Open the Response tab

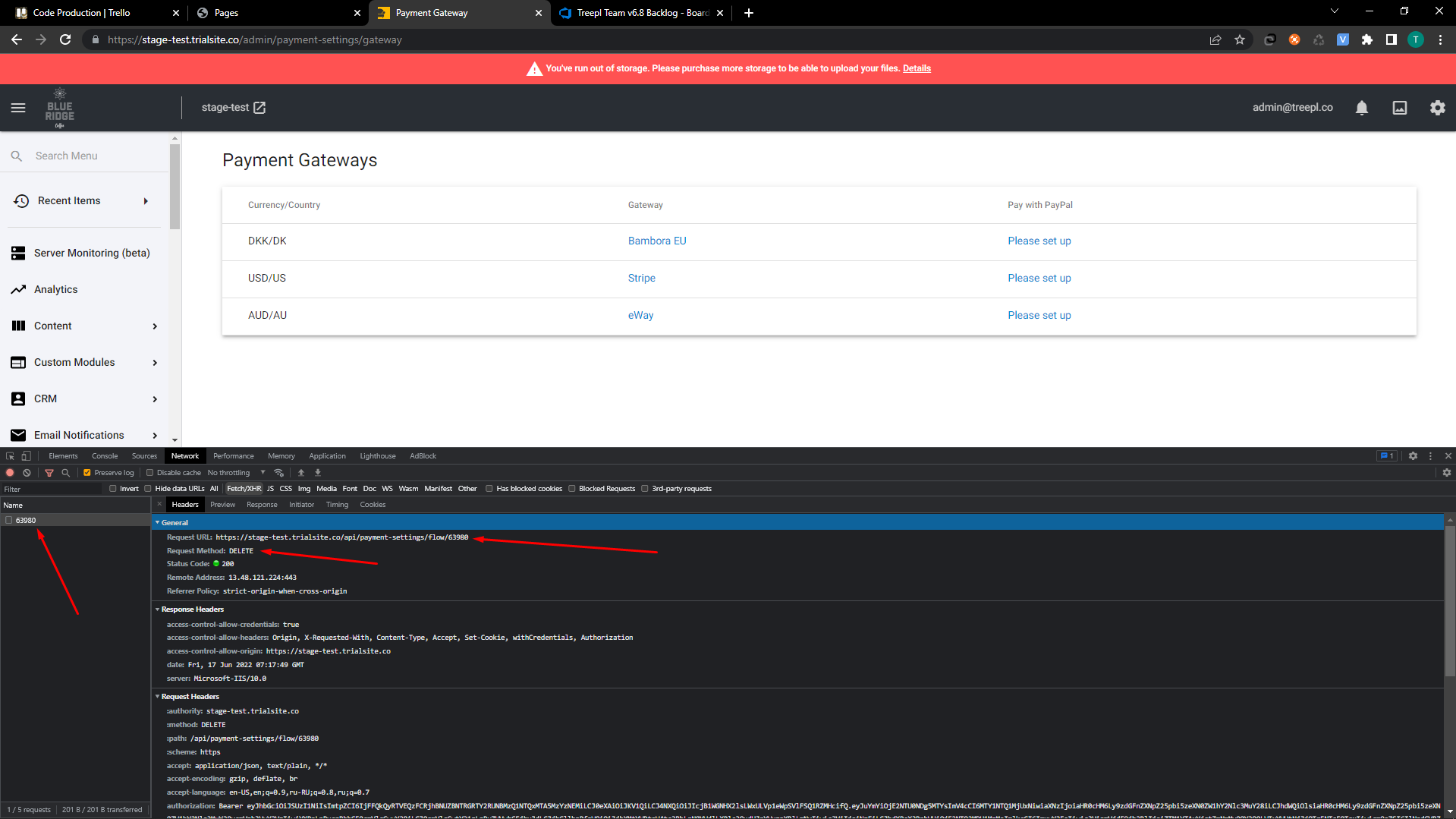click(x=262, y=505)
